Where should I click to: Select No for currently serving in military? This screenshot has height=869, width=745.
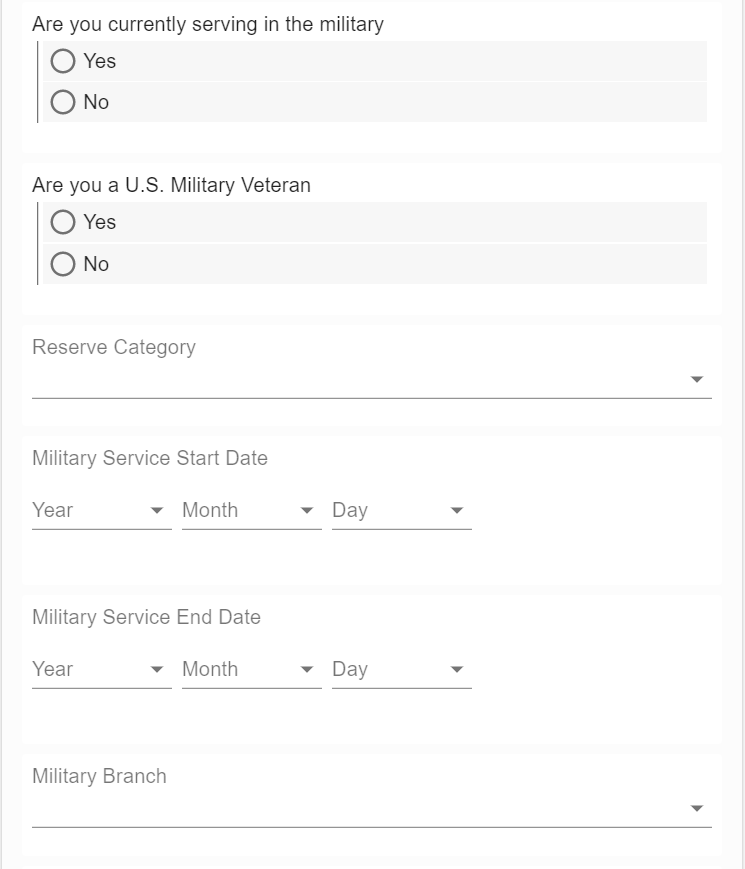pos(63,102)
